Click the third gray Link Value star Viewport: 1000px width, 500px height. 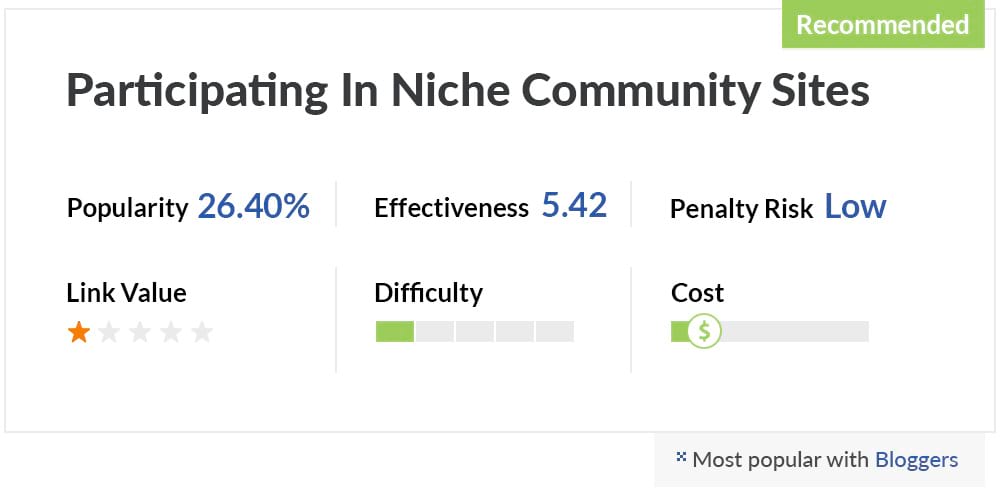[x=140, y=332]
